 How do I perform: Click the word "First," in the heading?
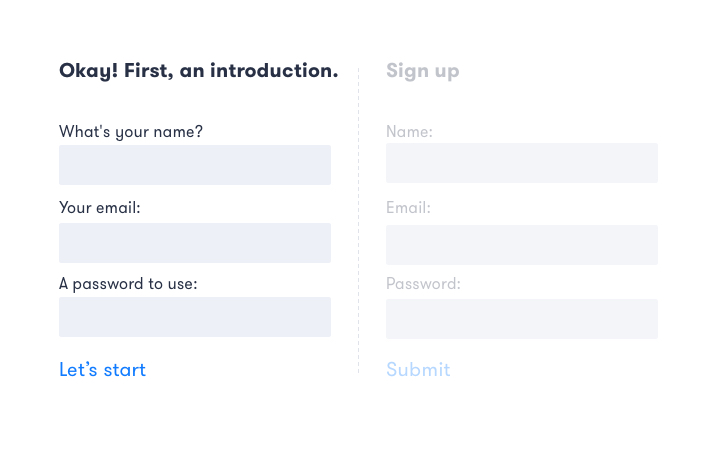tap(149, 71)
